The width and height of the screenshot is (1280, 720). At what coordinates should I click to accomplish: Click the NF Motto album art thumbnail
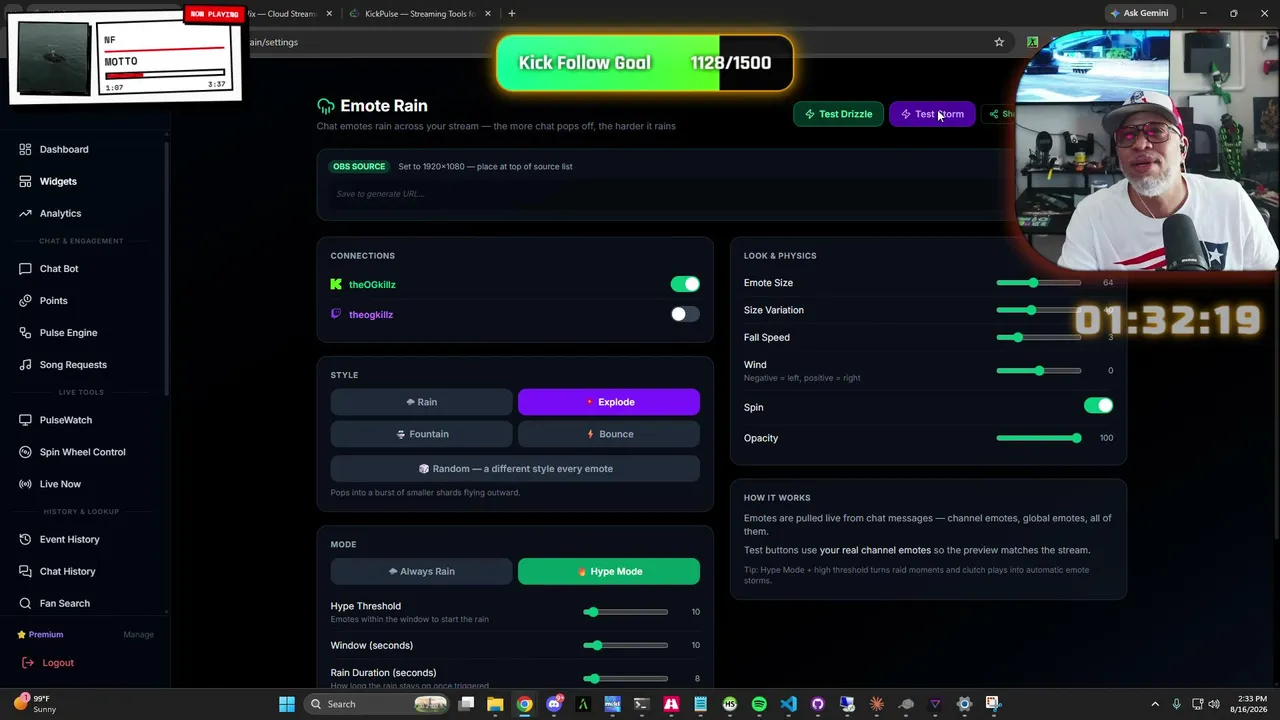pyautogui.click(x=54, y=58)
